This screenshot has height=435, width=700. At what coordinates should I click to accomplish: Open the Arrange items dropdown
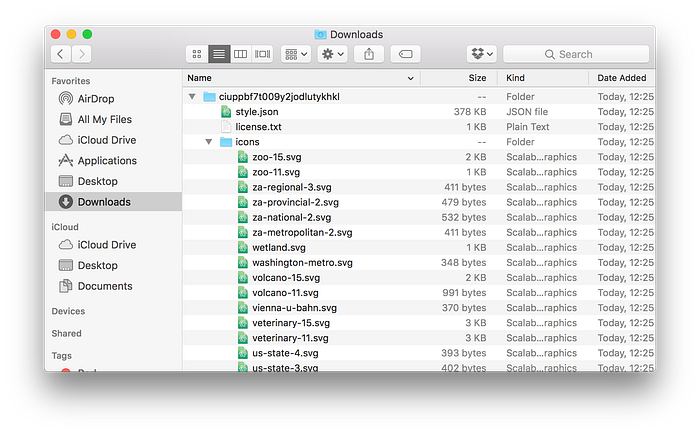pos(296,54)
